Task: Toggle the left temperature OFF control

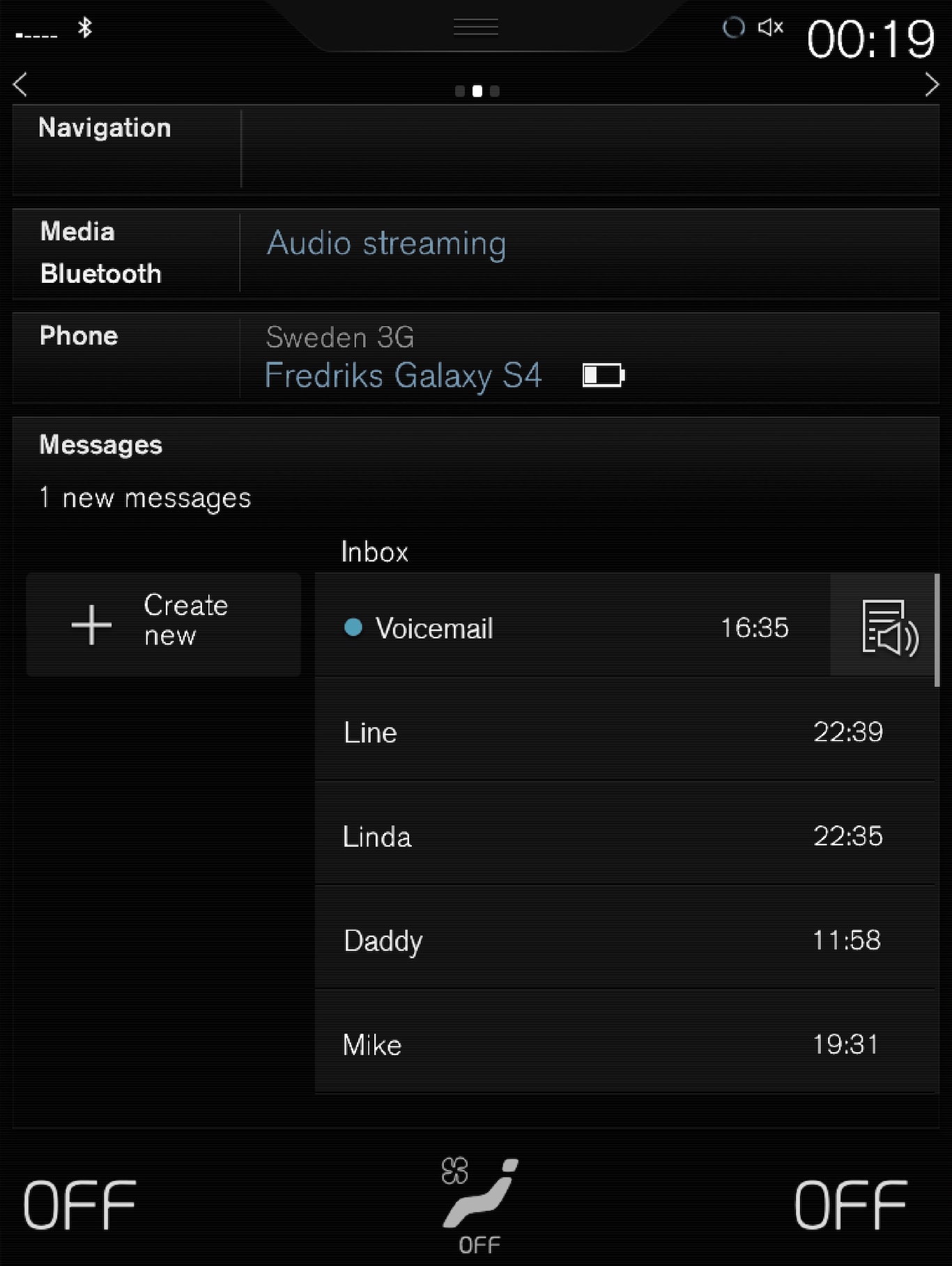Action: (x=79, y=1205)
